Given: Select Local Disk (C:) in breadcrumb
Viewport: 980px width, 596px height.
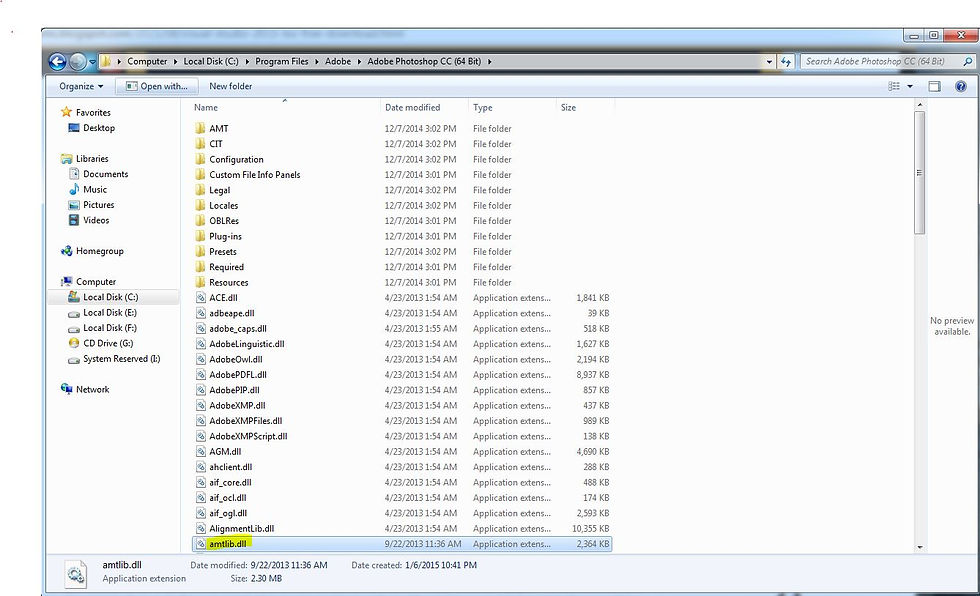Looking at the screenshot, I should (211, 61).
